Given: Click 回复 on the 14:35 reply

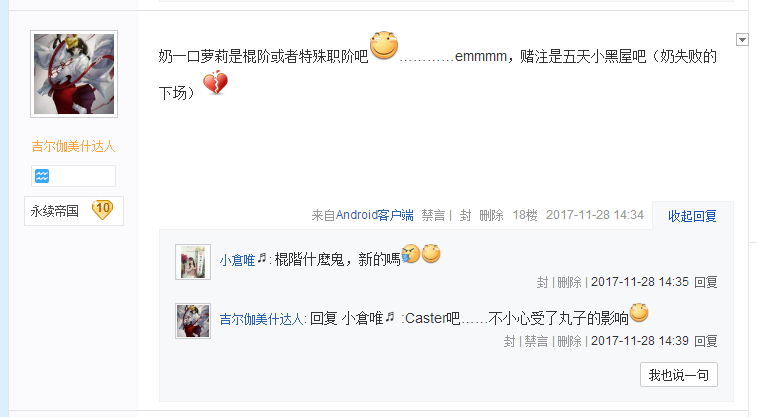Looking at the screenshot, I should pos(705,282).
